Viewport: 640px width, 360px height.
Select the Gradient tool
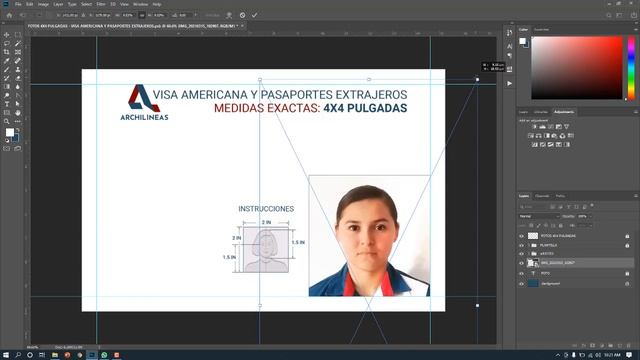coord(7,87)
